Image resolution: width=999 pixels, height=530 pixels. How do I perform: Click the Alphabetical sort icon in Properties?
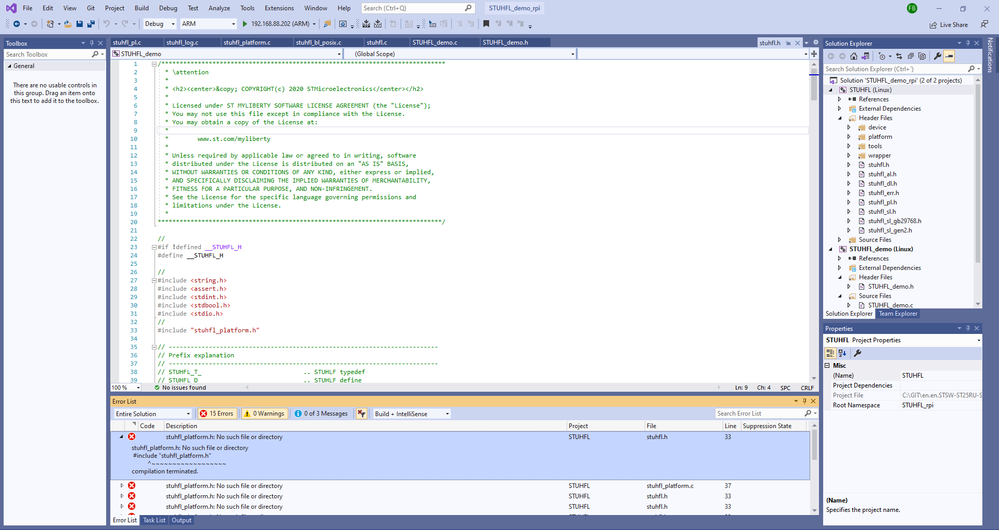point(843,353)
